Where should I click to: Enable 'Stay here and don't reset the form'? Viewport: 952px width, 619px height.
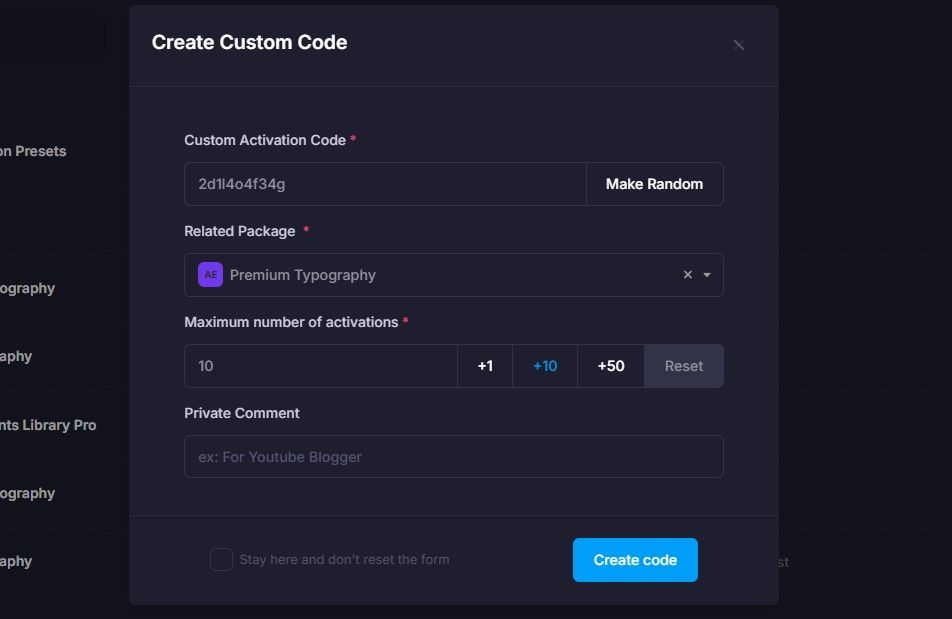pyautogui.click(x=221, y=559)
